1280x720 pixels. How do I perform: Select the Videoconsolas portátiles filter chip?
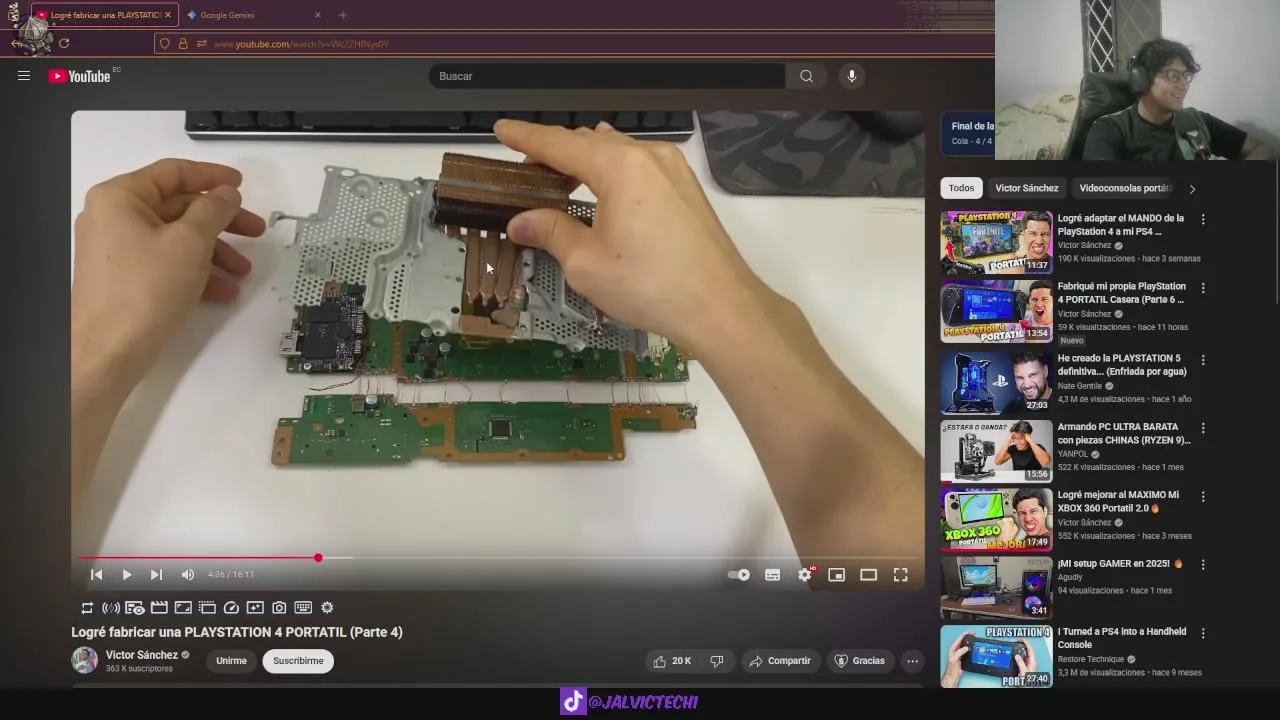1125,188
